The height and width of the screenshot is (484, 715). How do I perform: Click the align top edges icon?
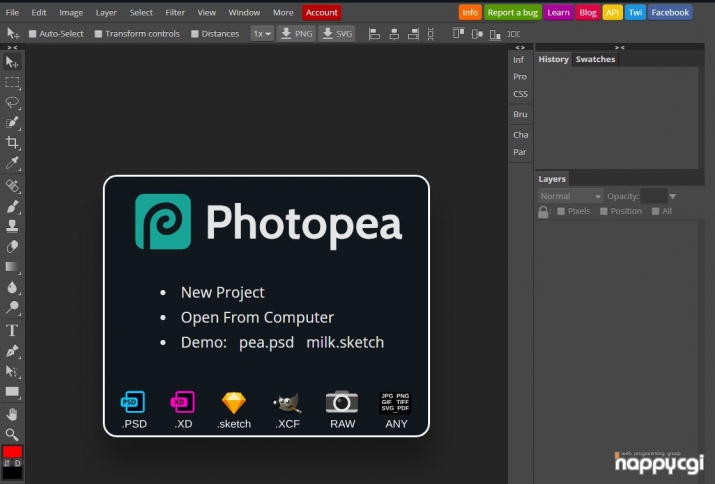(x=459, y=34)
